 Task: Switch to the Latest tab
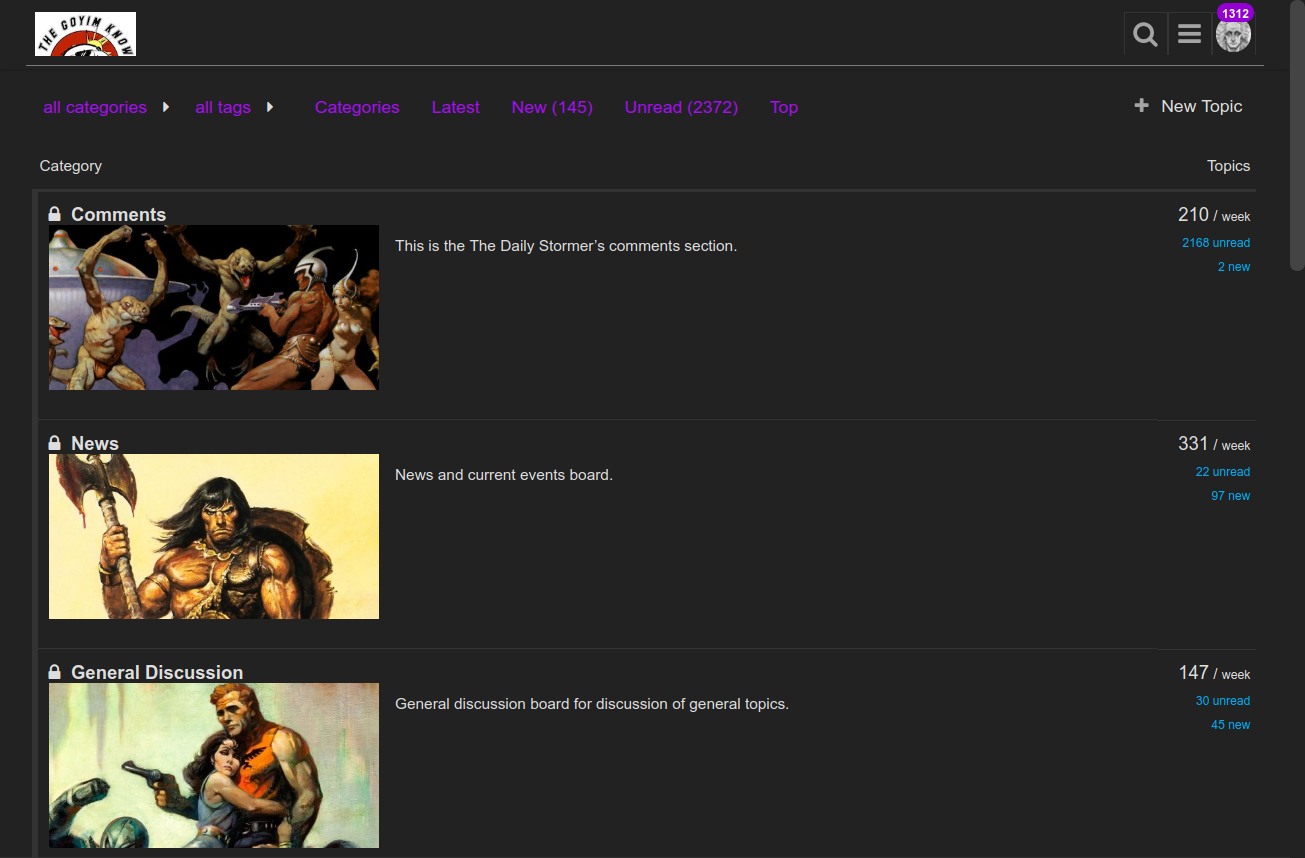[456, 107]
